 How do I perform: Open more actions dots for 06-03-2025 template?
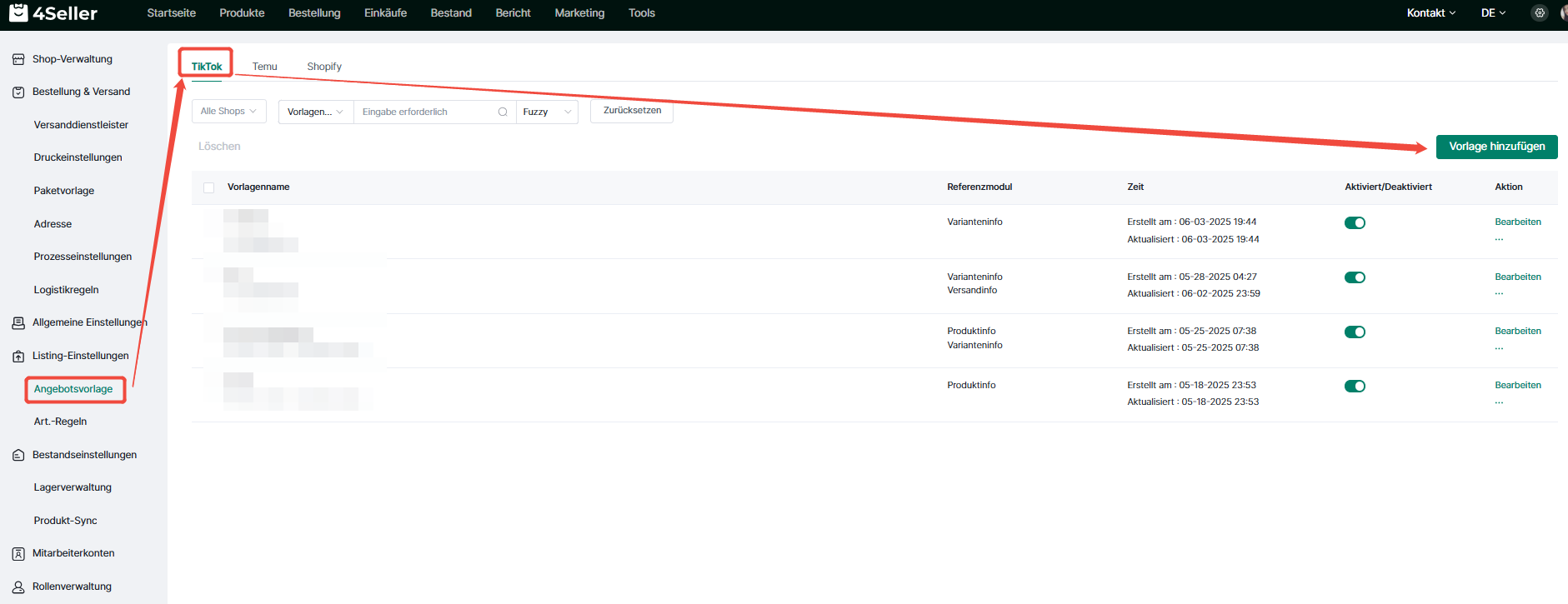click(1499, 239)
